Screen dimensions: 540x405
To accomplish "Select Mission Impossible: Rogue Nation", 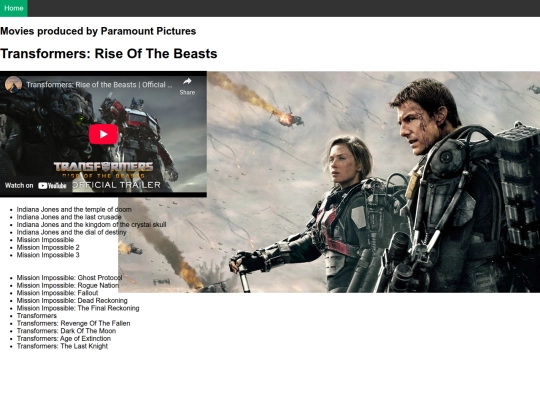I will [68, 285].
